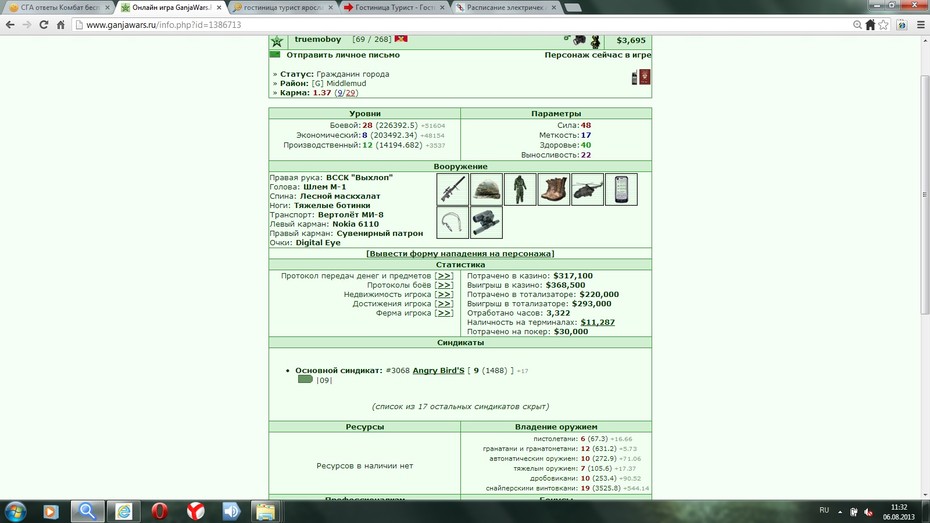
Task: Open the battle protocols link
Action: [444, 285]
